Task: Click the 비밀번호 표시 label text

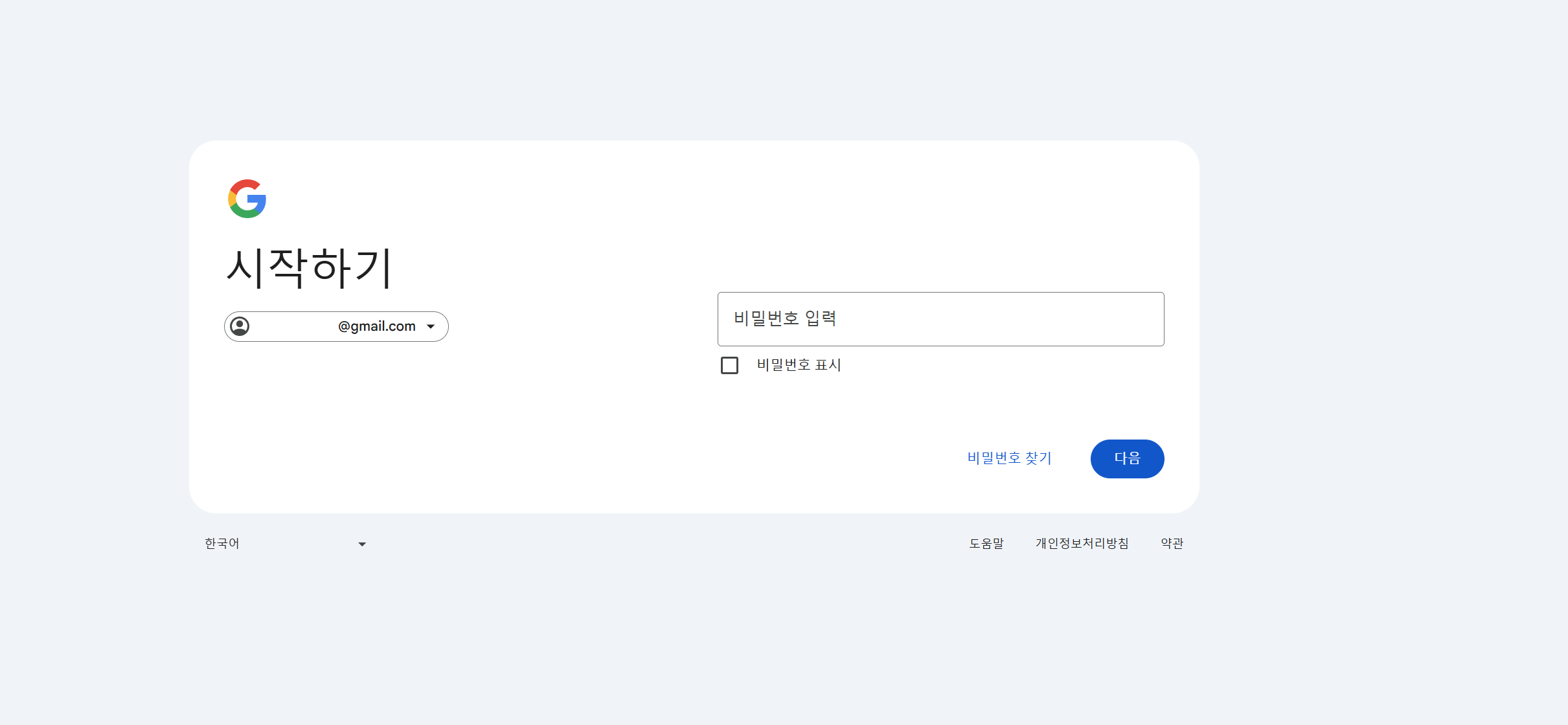Action: tap(799, 365)
